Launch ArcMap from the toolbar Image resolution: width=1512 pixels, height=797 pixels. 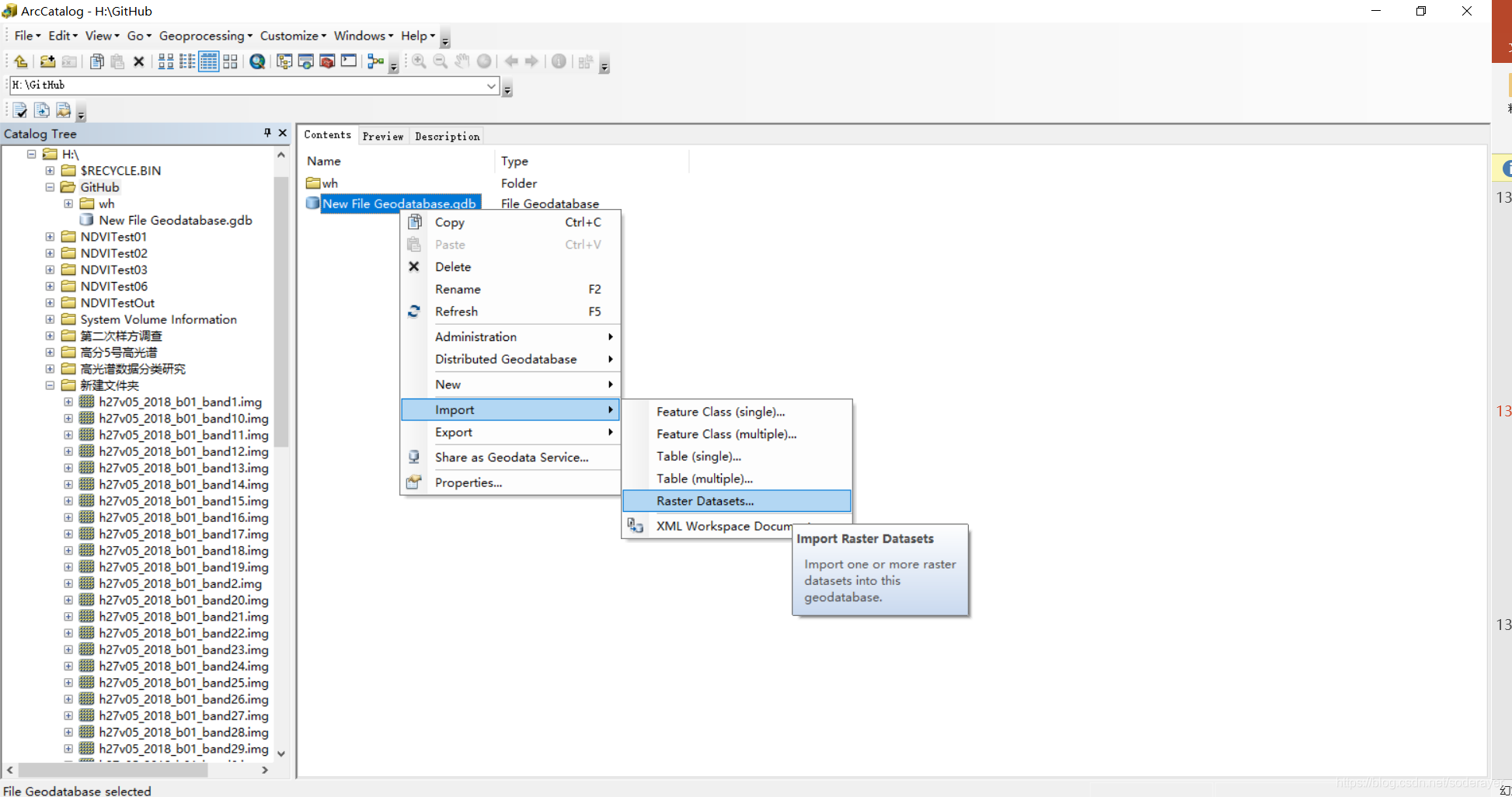(x=257, y=61)
